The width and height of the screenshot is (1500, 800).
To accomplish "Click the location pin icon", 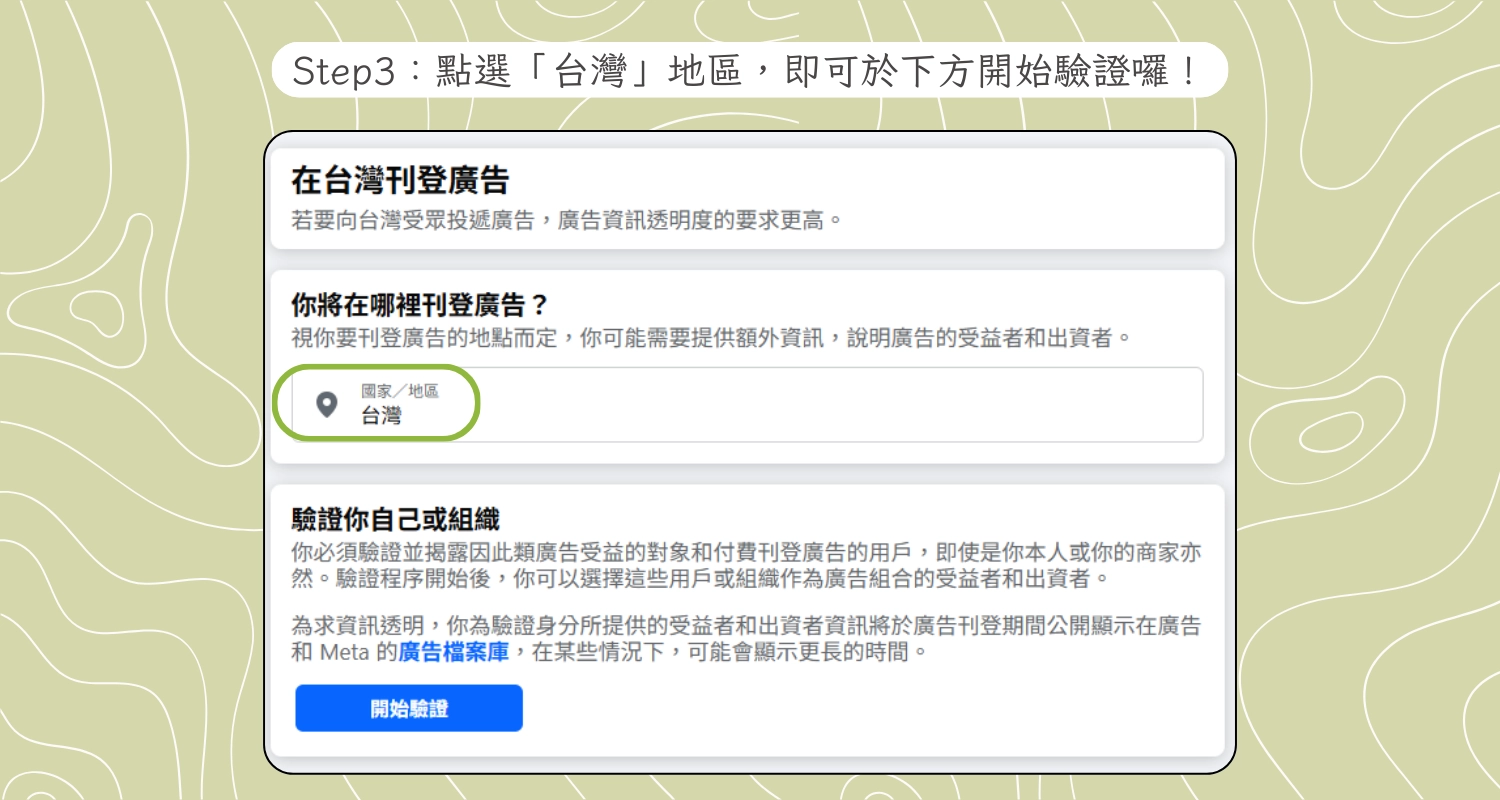I will pos(326,404).
